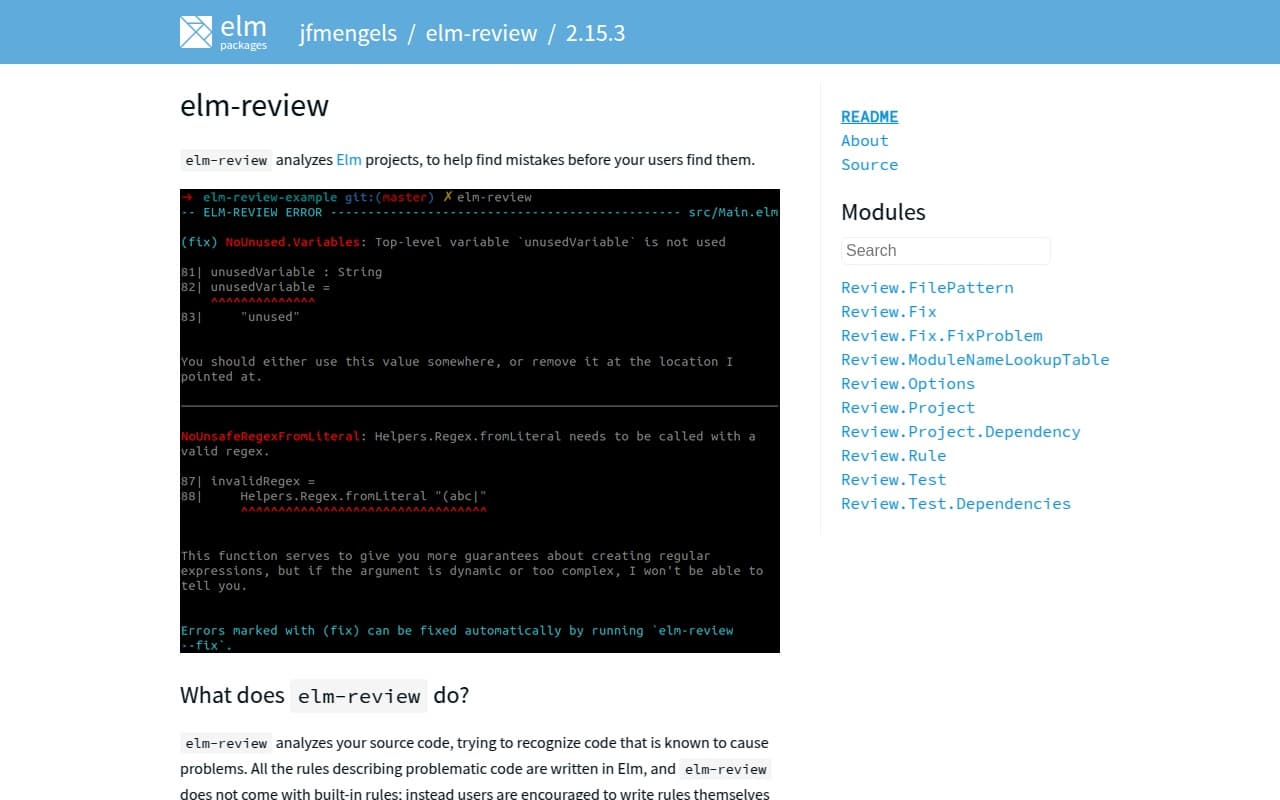Screen dimensions: 1280x800
Task: Open Review.Fix module
Action: 889,312
